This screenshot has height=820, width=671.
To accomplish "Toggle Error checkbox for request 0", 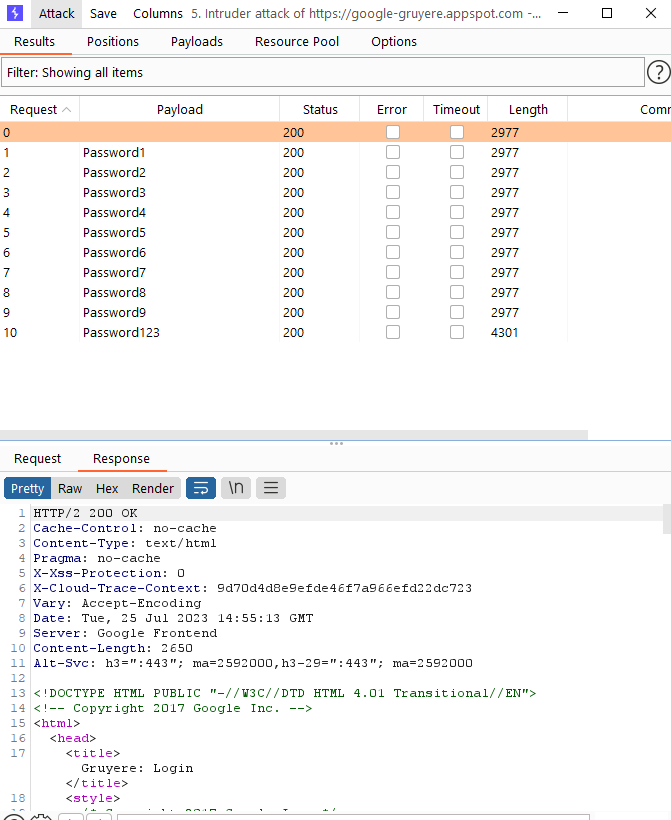I will pyautogui.click(x=393, y=132).
